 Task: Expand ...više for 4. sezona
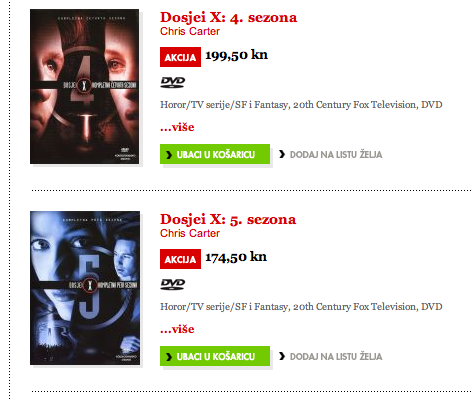click(x=177, y=127)
